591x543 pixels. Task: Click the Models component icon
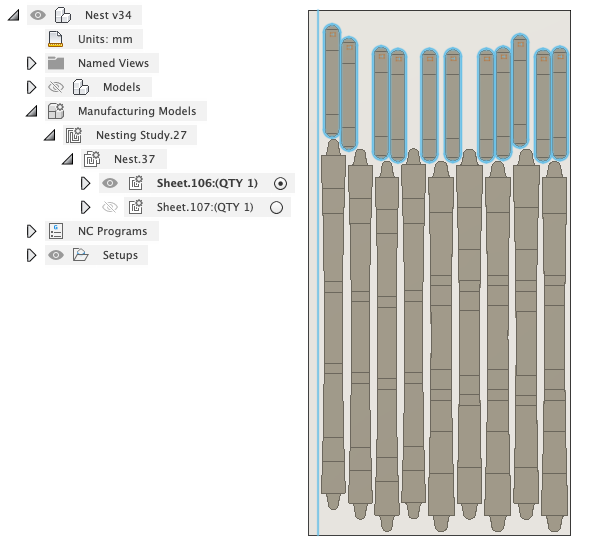pyautogui.click(x=81, y=87)
